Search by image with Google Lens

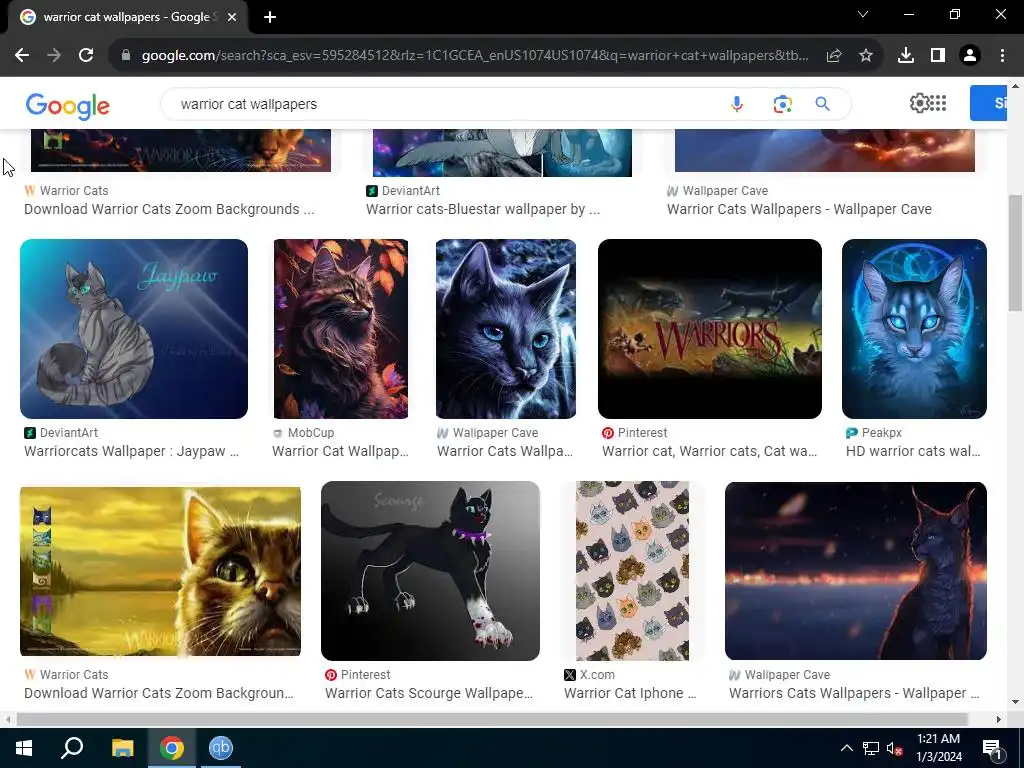pos(782,104)
